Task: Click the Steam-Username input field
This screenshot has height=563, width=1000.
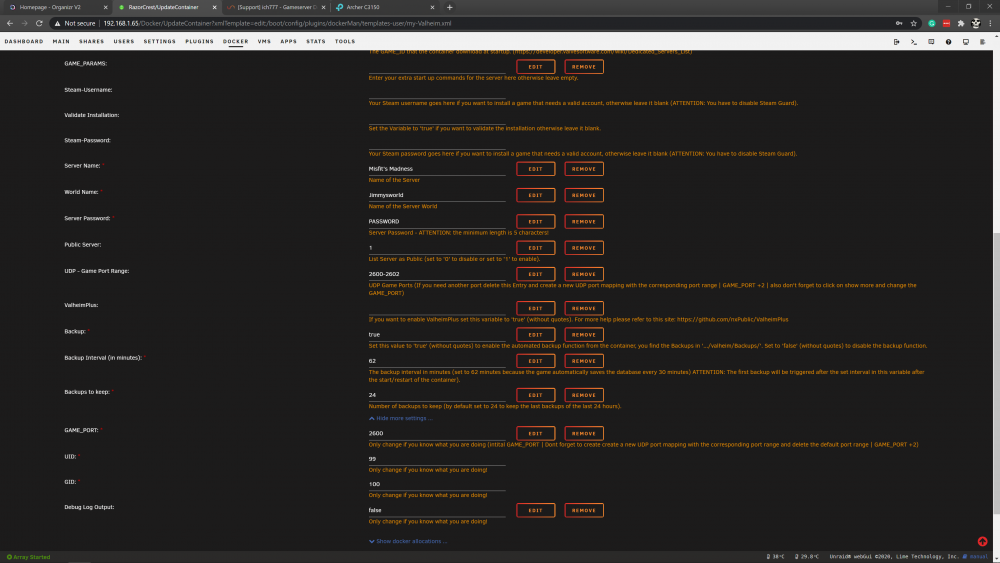Action: click(437, 92)
